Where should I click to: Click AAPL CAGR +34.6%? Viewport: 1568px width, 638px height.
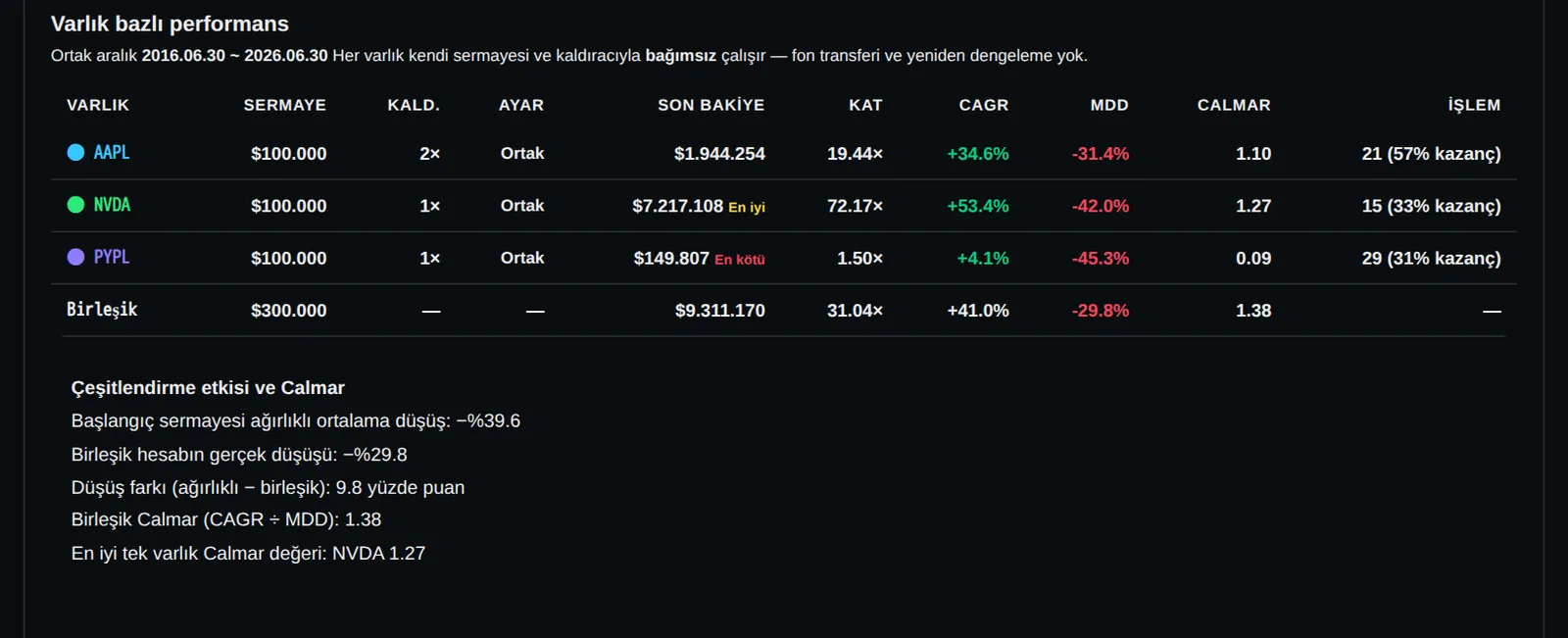(x=978, y=154)
